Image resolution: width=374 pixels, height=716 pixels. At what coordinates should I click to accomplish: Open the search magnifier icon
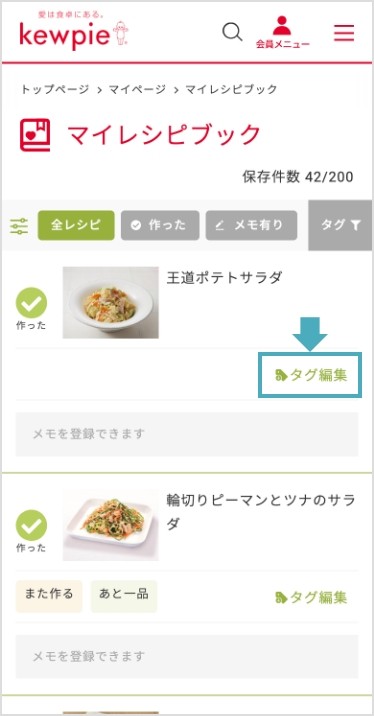coord(232,32)
